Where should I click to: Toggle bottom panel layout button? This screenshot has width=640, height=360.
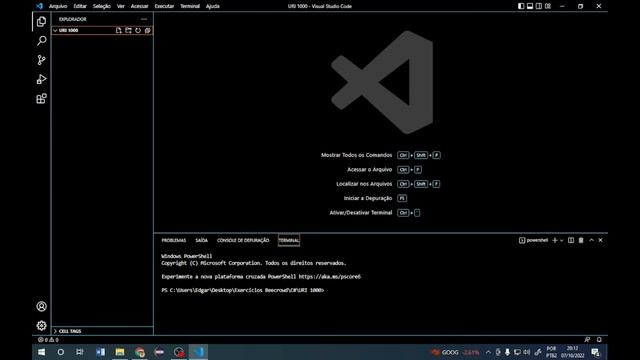[x=530, y=6]
